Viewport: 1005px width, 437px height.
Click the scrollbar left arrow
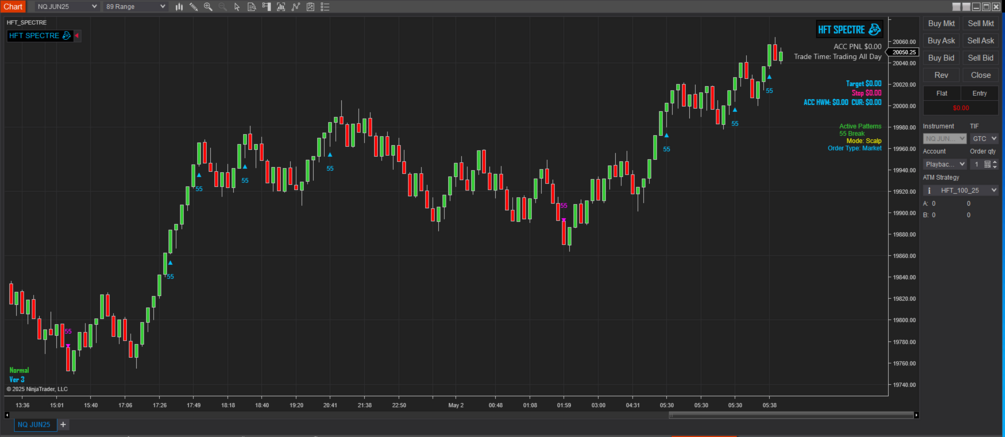7,415
